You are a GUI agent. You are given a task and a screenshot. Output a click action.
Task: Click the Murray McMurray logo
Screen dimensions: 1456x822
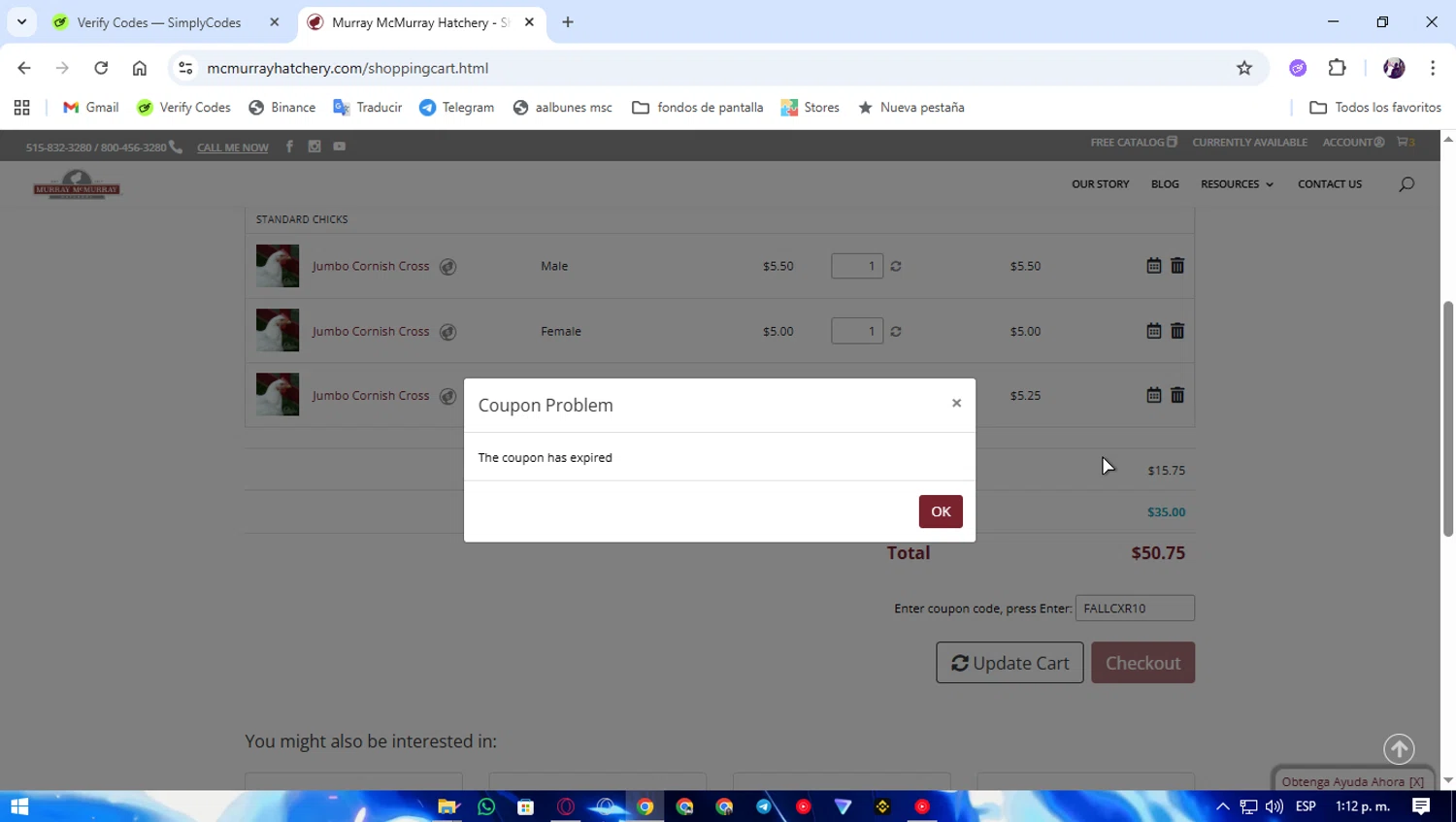coord(77,184)
